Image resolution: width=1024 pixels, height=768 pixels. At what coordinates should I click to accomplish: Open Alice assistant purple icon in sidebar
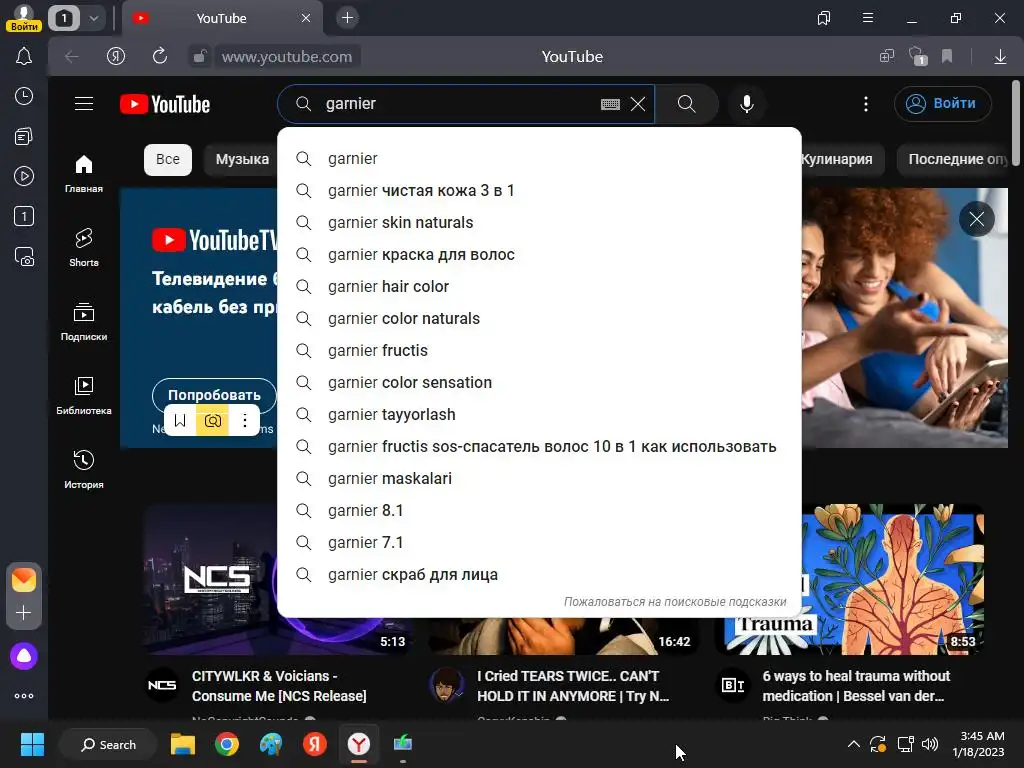click(x=24, y=656)
